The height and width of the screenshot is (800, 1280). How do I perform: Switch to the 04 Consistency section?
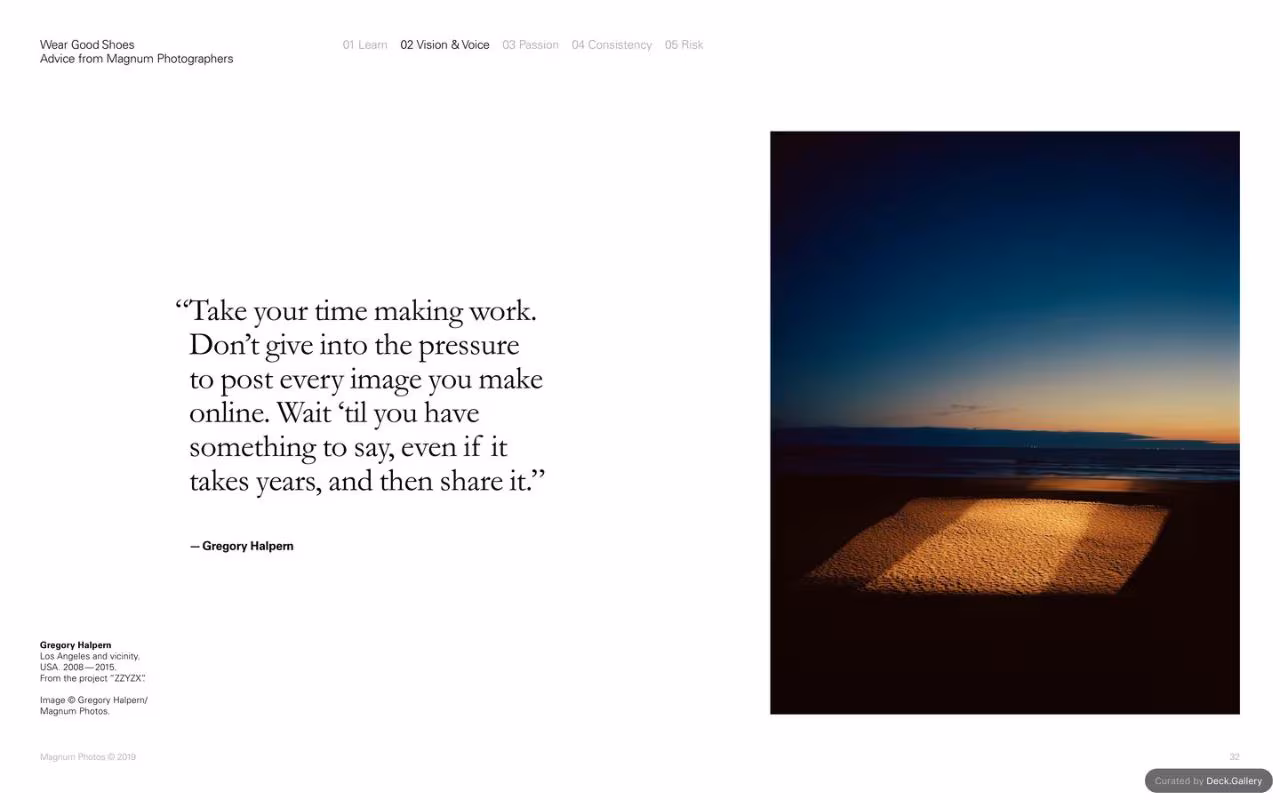click(612, 45)
